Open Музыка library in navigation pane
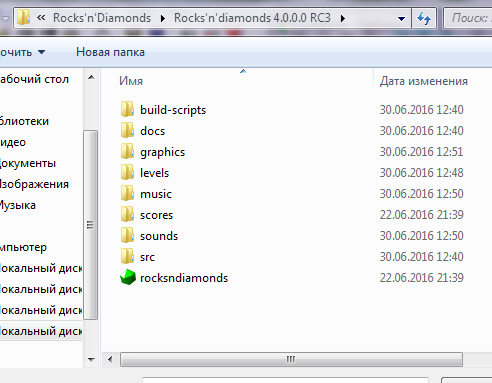This screenshot has width=492, height=383. tap(18, 205)
